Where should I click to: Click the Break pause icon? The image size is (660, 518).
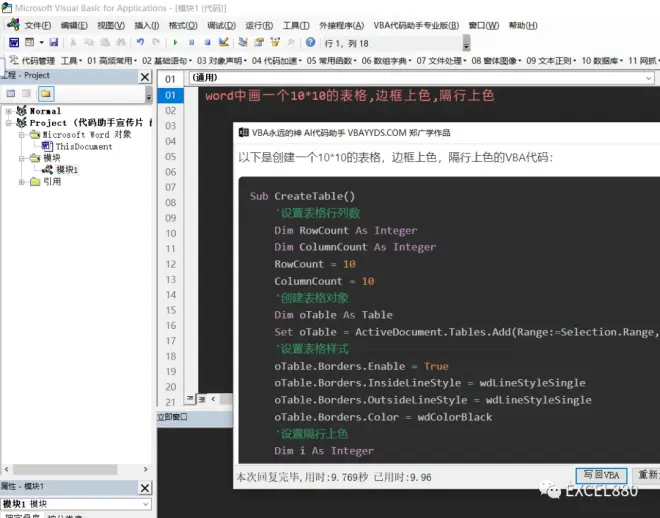(191, 43)
